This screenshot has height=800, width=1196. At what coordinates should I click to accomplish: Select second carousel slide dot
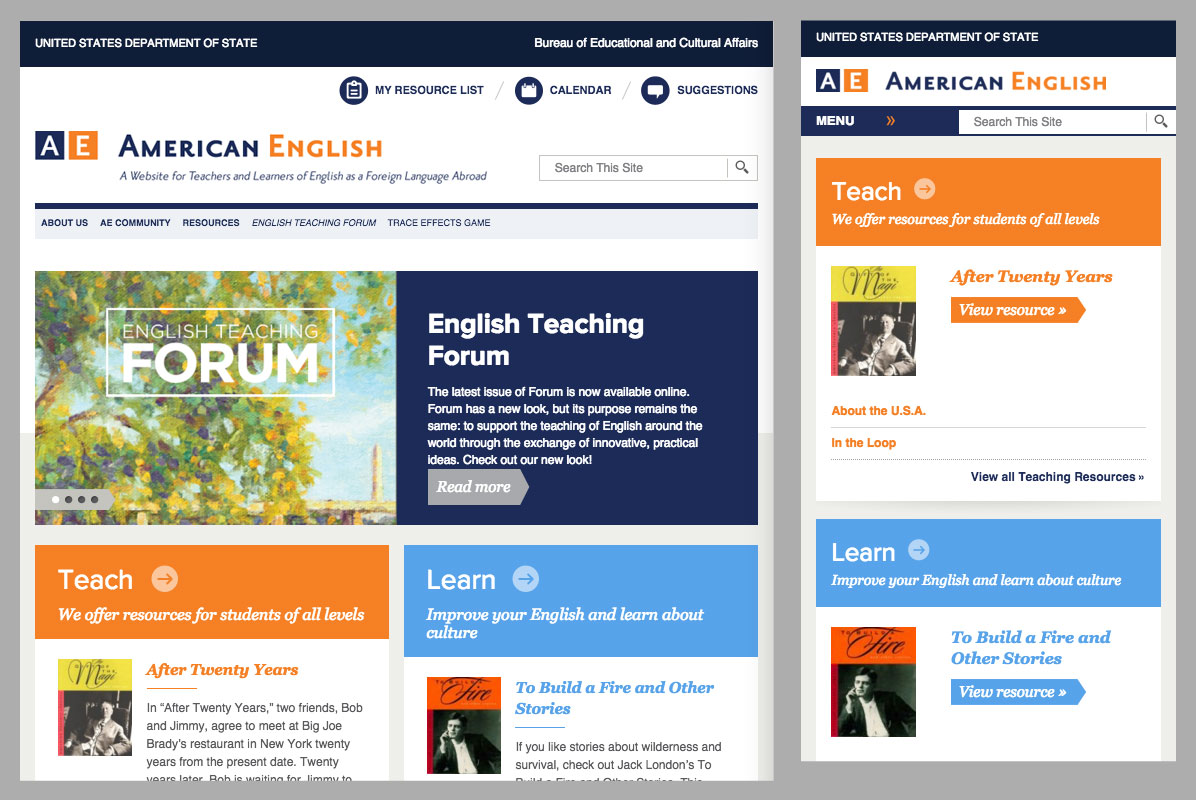(x=69, y=500)
